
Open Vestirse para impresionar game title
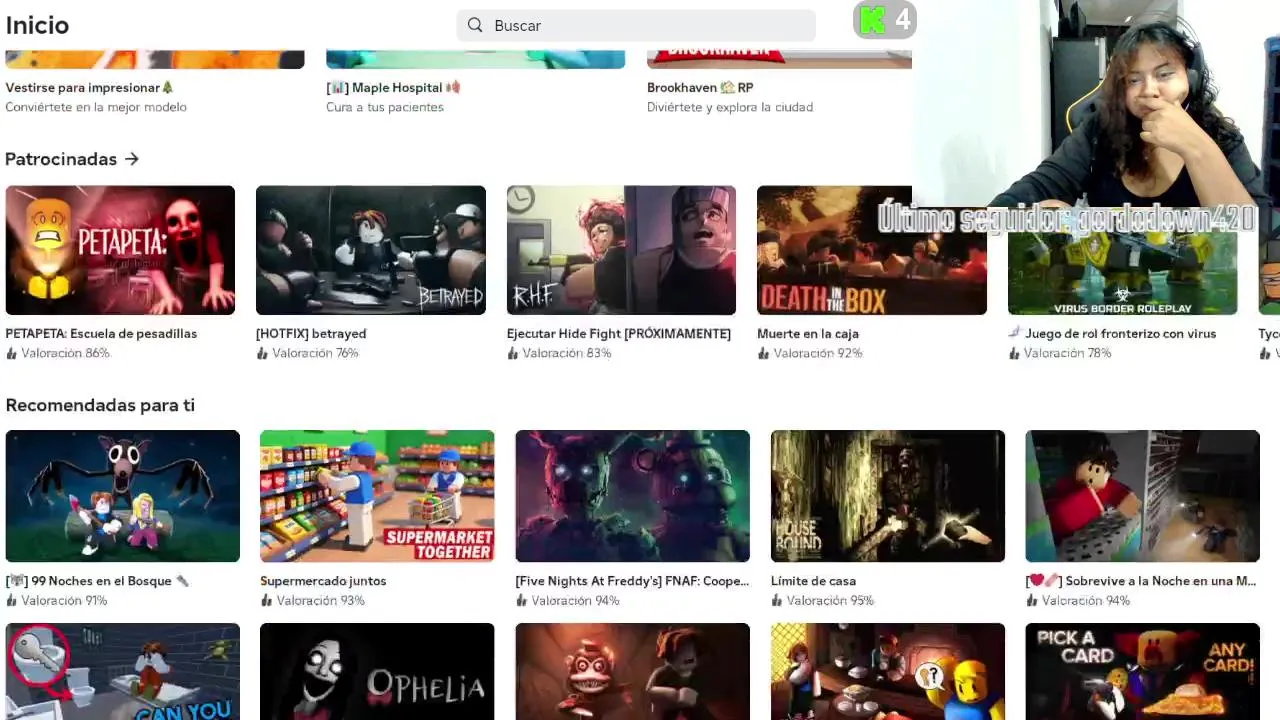point(90,87)
